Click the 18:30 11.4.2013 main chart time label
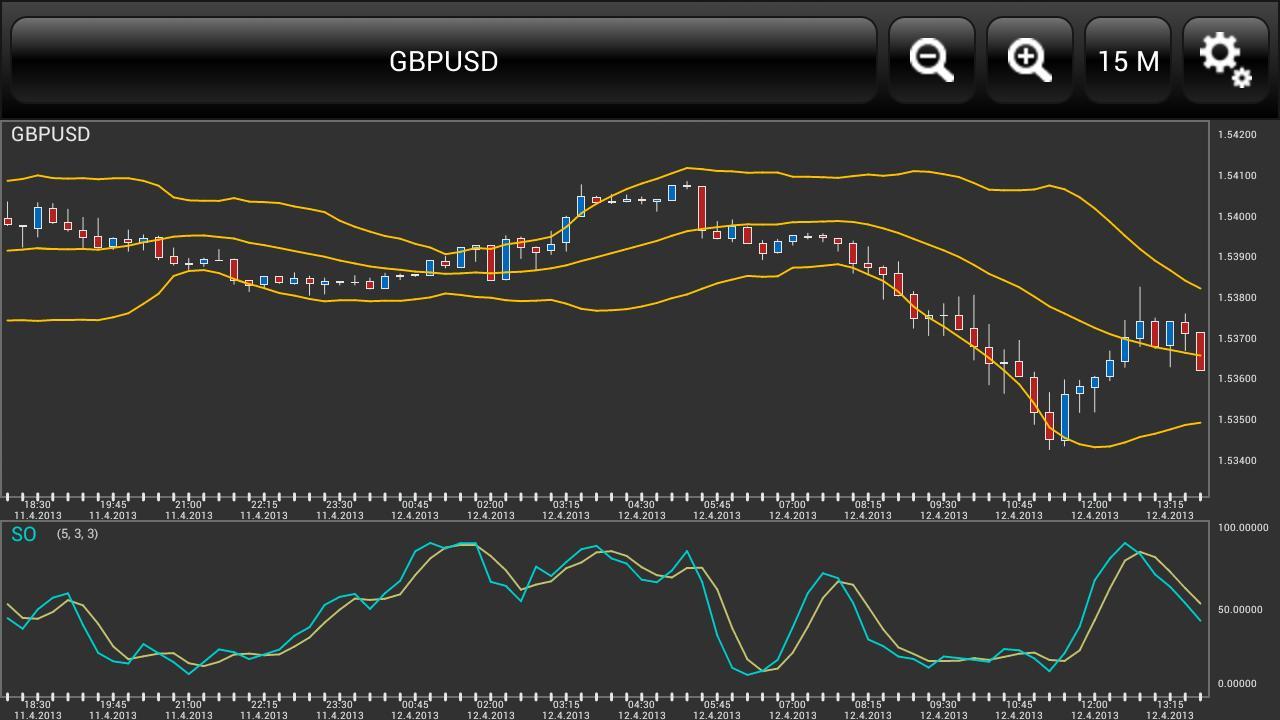This screenshot has width=1280, height=720. tap(37, 510)
